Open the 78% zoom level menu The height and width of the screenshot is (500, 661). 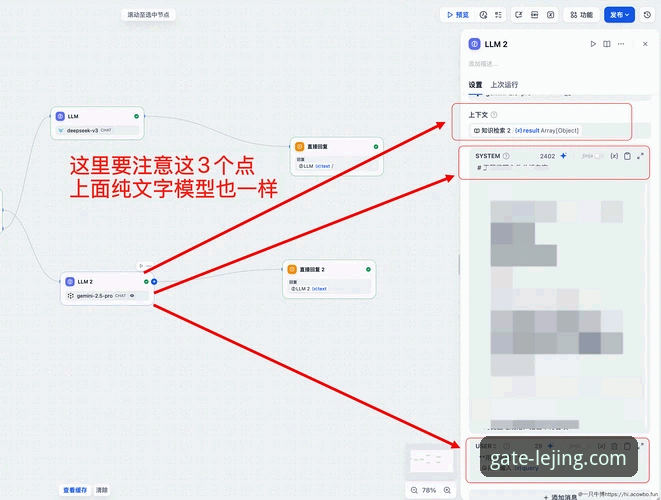click(x=429, y=490)
